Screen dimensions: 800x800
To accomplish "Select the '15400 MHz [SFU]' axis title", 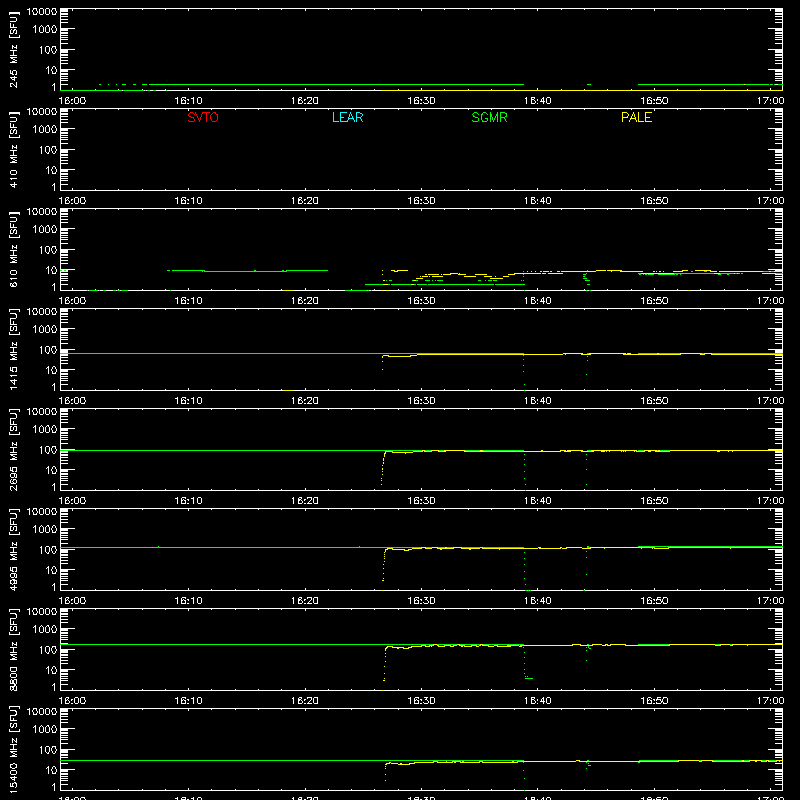I will coord(14,749).
